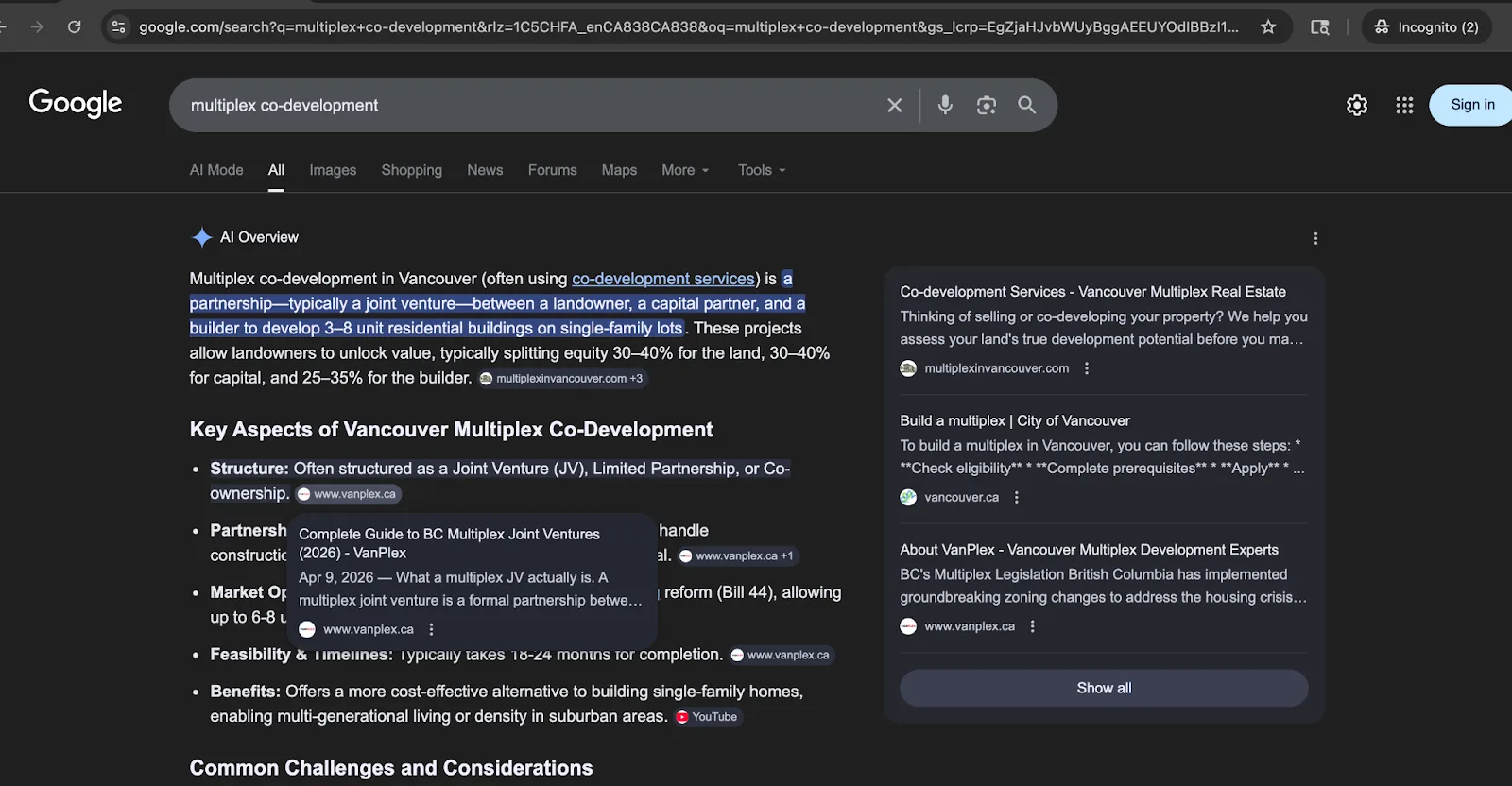
Task: Open Complete Guide to BC Multiplex Joint Ventures popup
Action: (449, 543)
